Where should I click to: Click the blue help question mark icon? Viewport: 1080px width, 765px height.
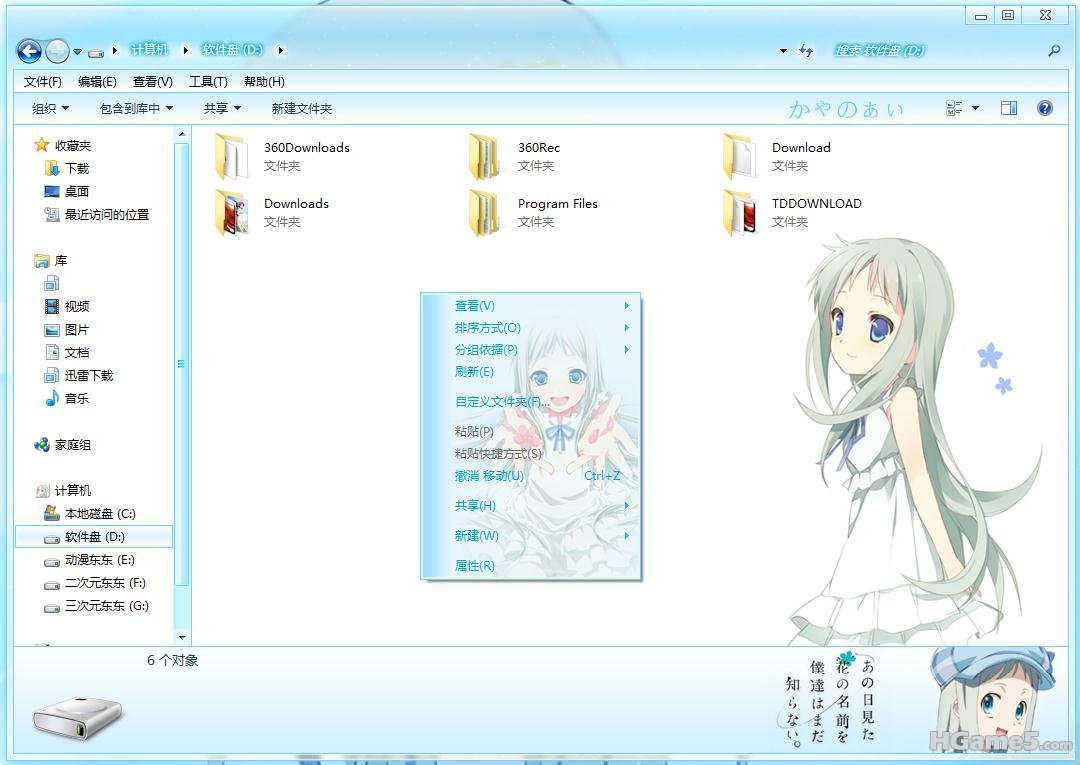click(x=1045, y=108)
